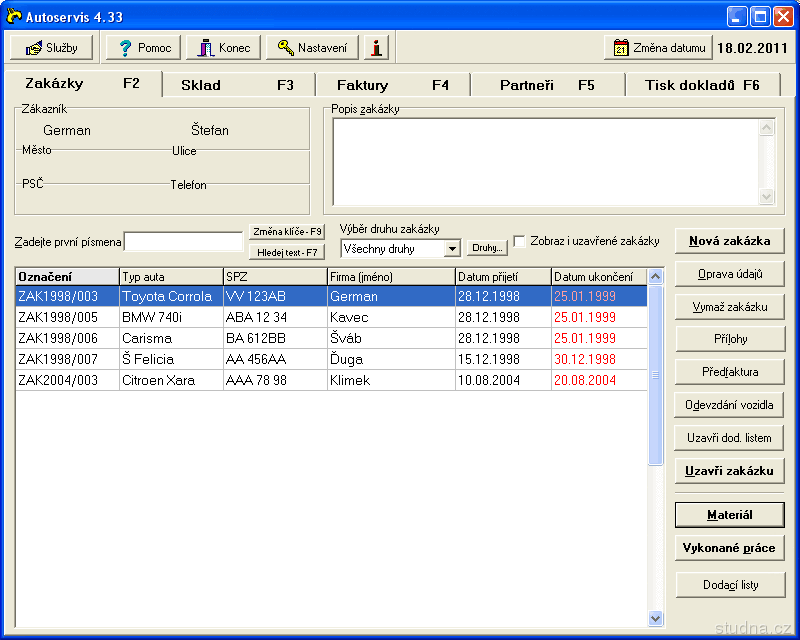Open Nastavení settings with key icon
Viewport: 800px width, 640px height.
(313, 47)
